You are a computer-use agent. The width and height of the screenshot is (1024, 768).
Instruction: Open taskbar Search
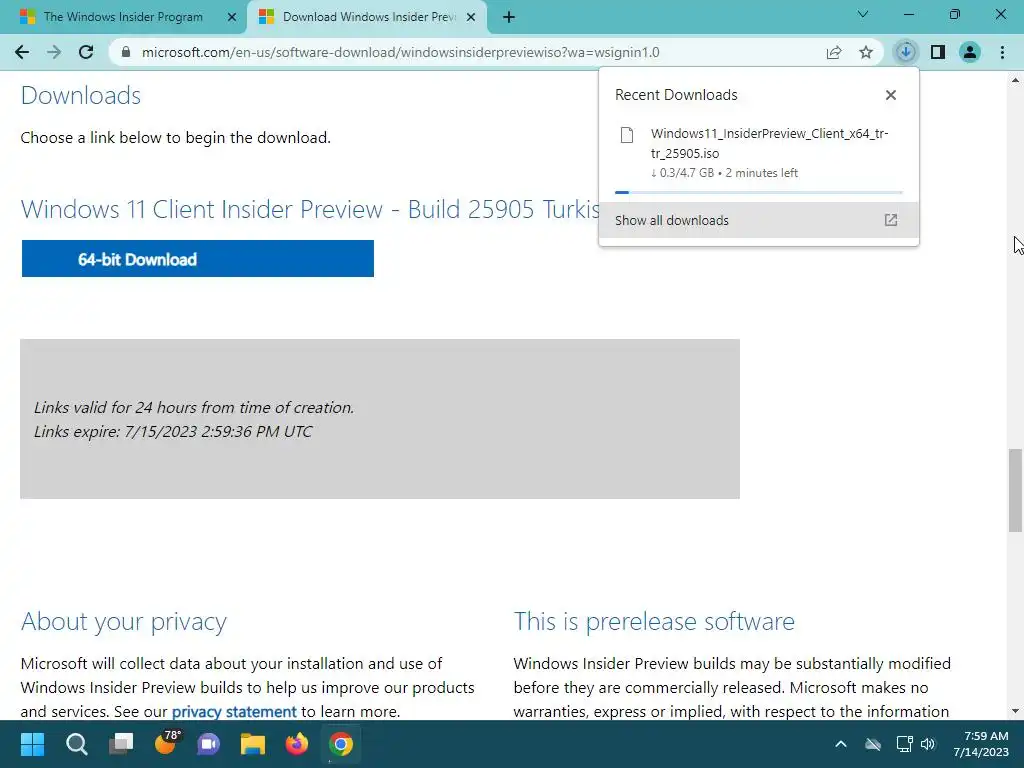pos(76,744)
